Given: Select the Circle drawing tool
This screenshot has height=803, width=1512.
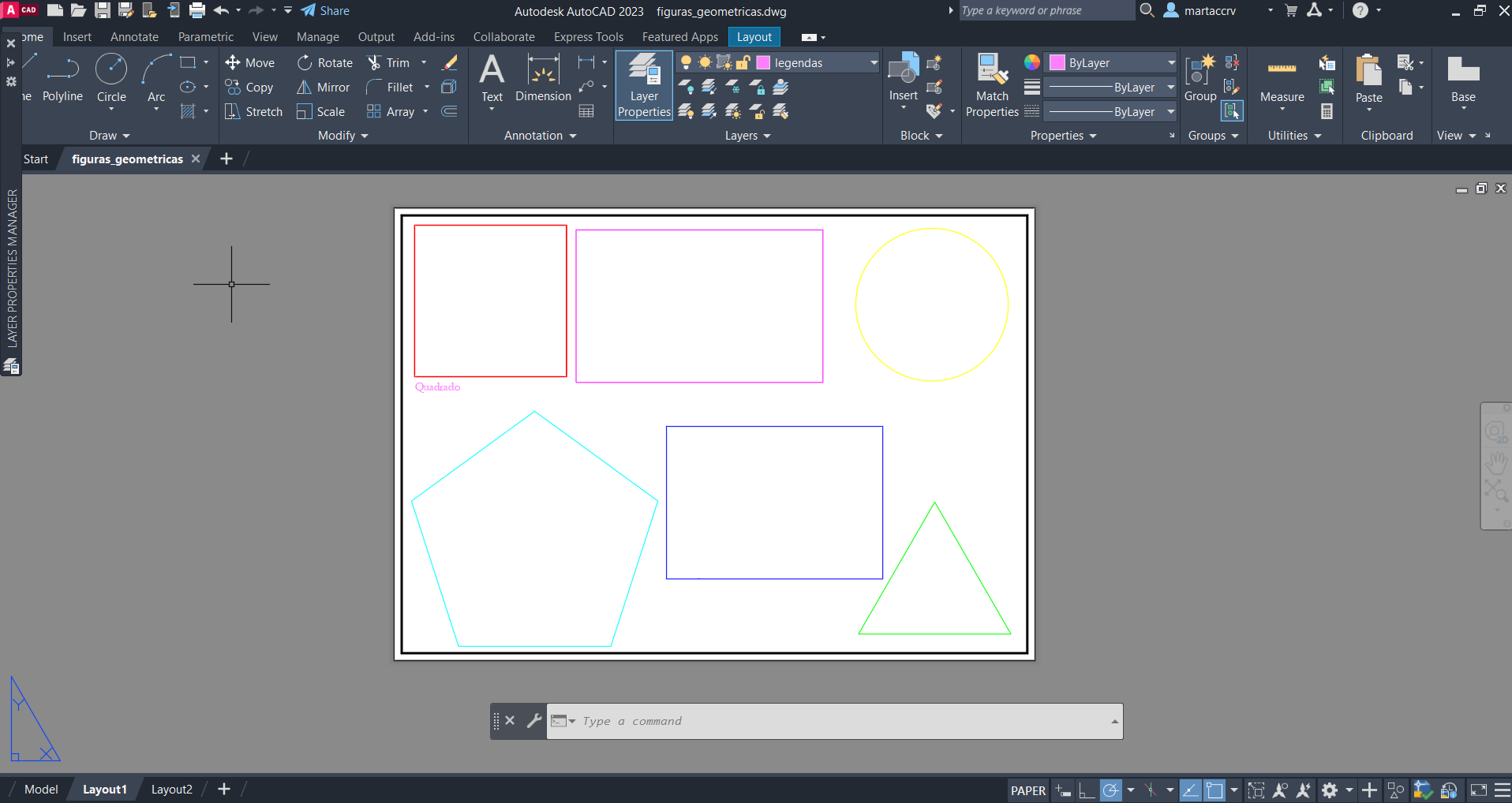Looking at the screenshot, I should pyautogui.click(x=111, y=77).
